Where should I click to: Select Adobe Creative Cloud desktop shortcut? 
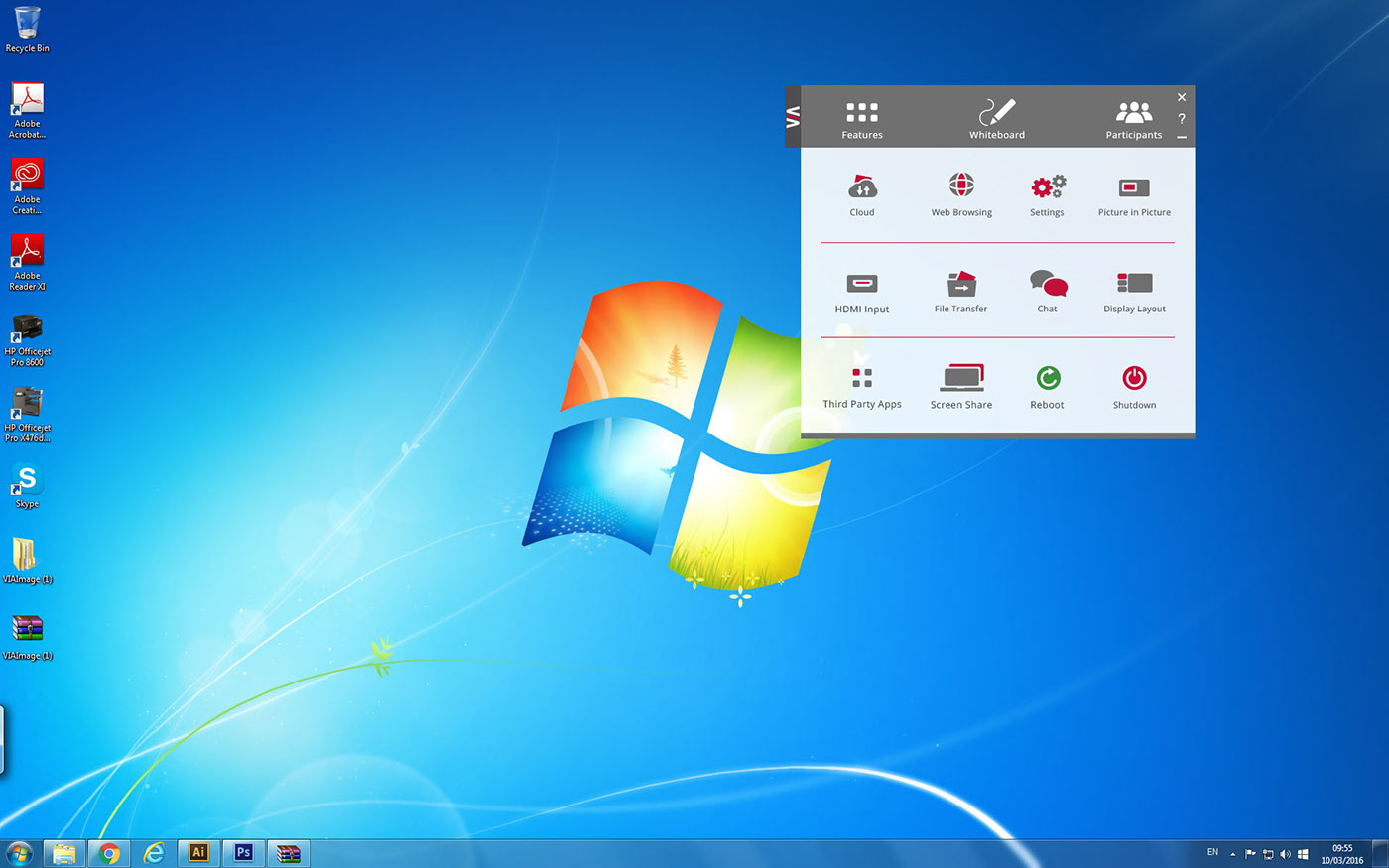(28, 186)
